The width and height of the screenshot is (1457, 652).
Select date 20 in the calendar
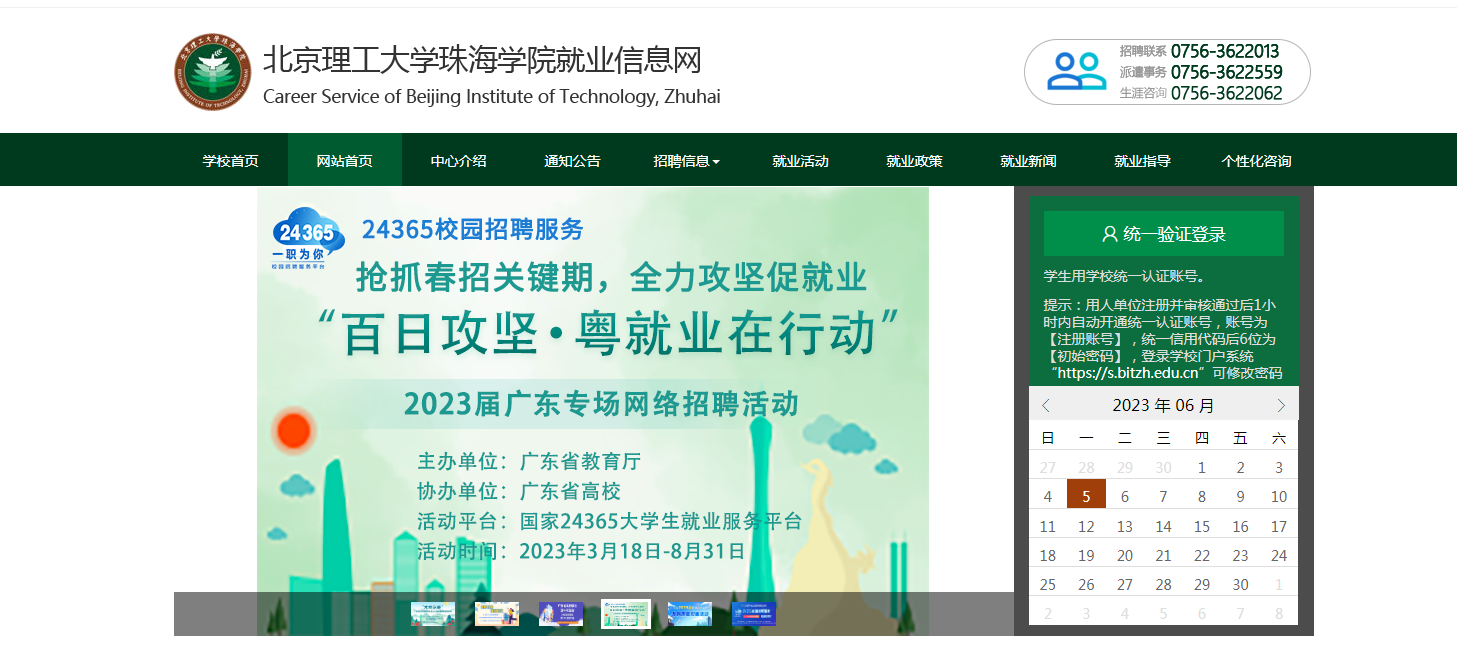(1125, 555)
